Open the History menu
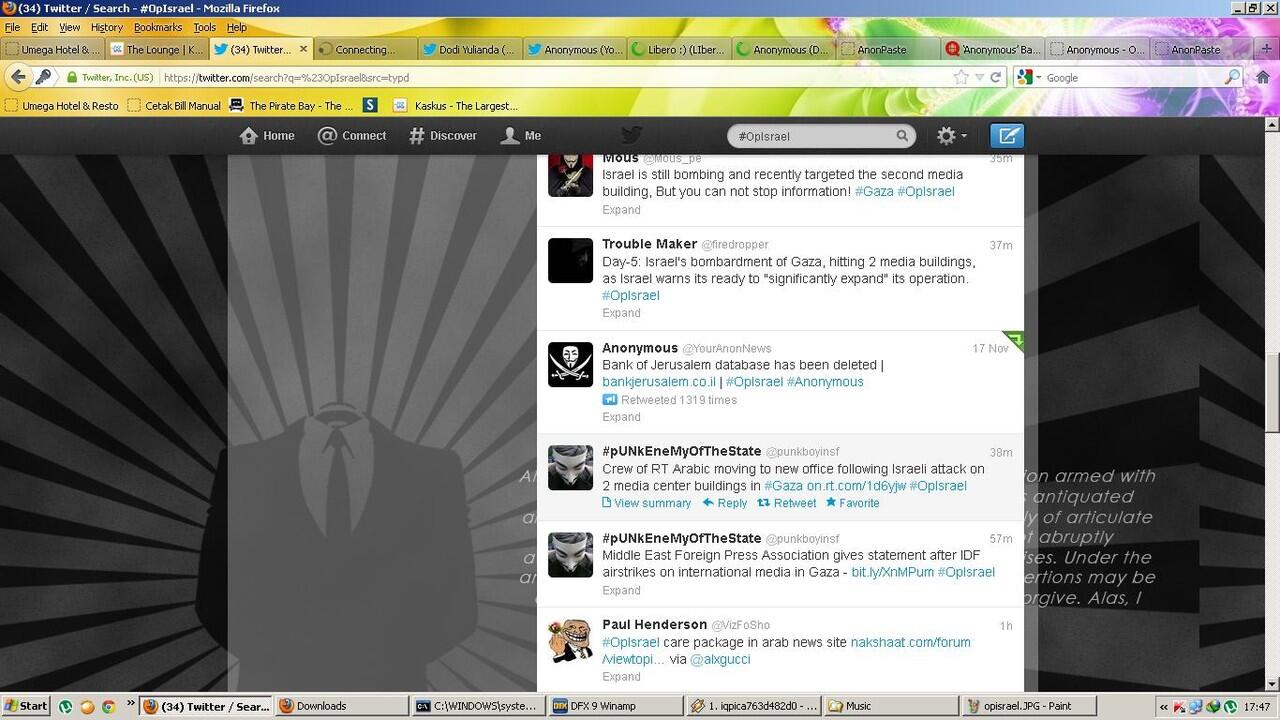The width and height of the screenshot is (1280, 720). 106,27
